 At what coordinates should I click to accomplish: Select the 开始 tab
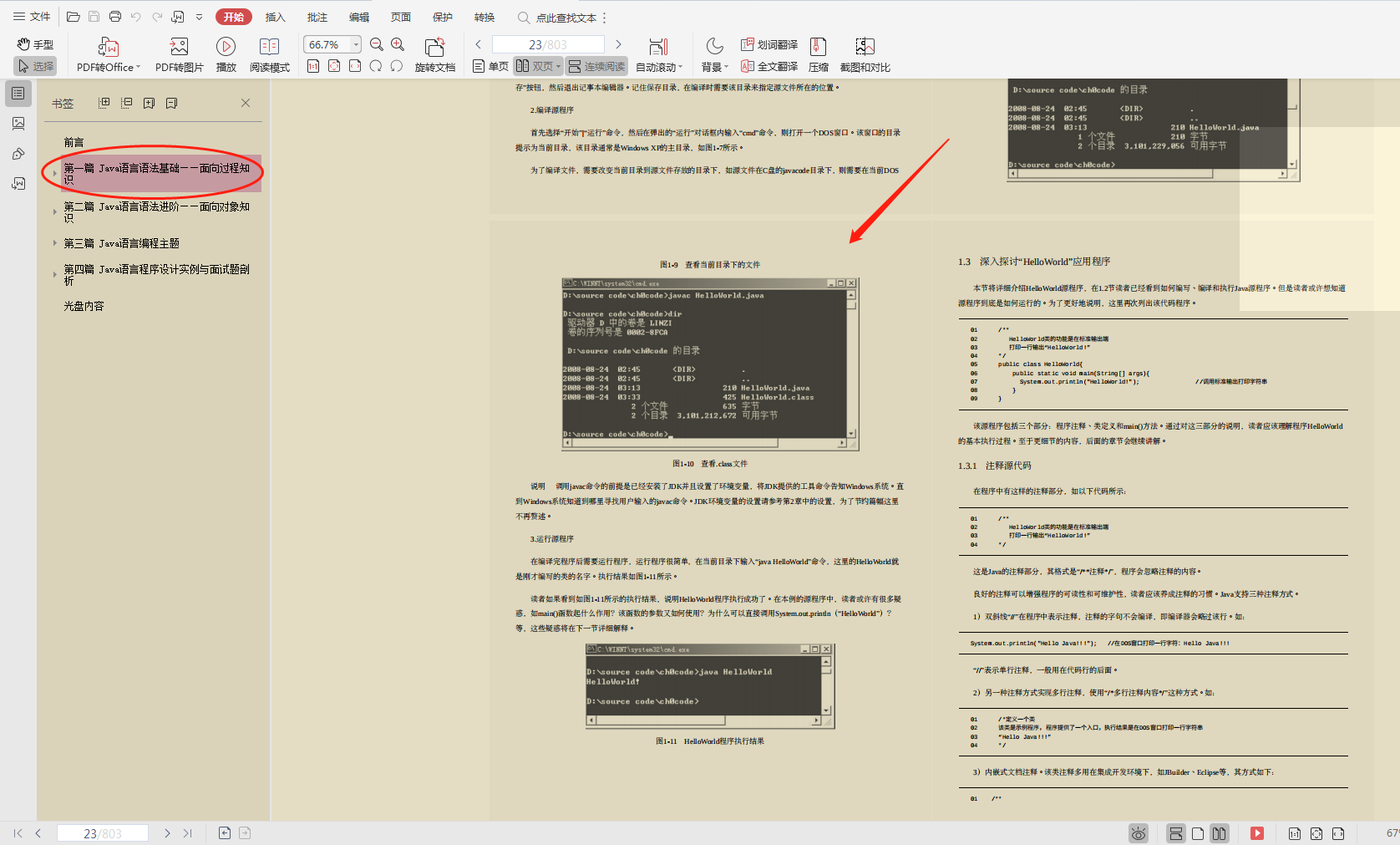tap(234, 17)
